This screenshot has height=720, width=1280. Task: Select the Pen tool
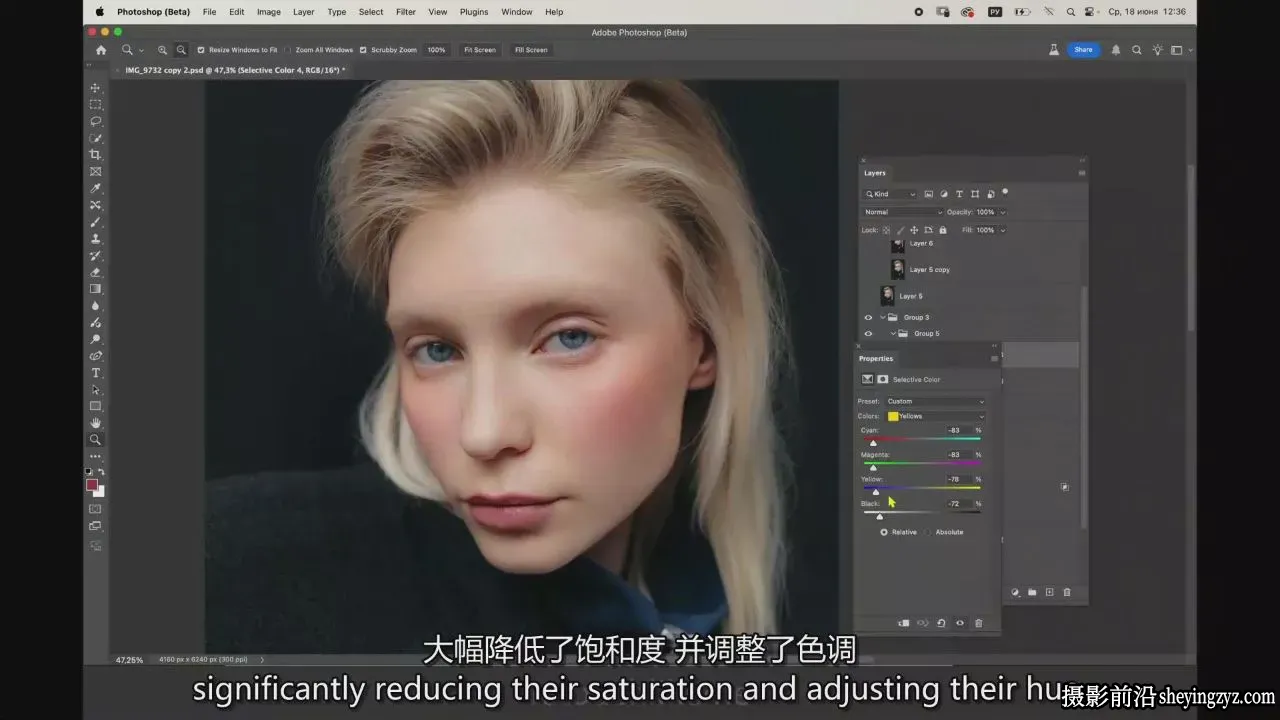point(96,356)
